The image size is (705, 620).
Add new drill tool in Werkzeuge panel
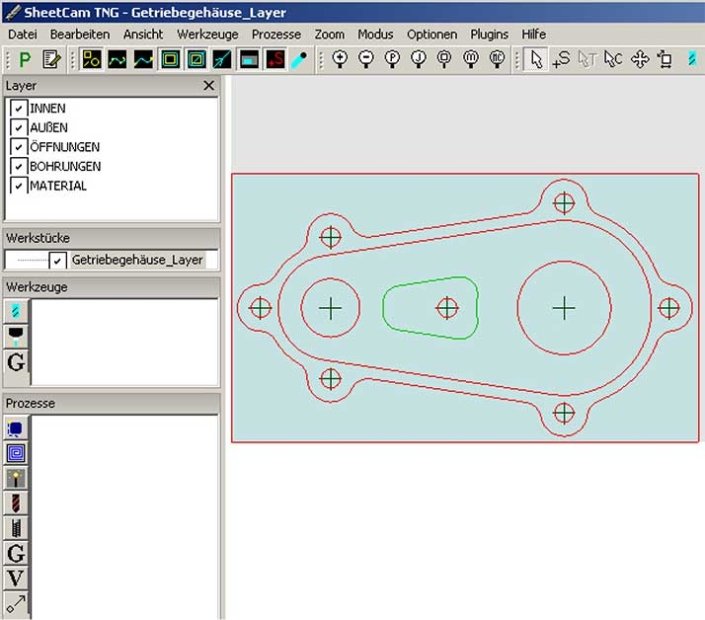(16, 311)
